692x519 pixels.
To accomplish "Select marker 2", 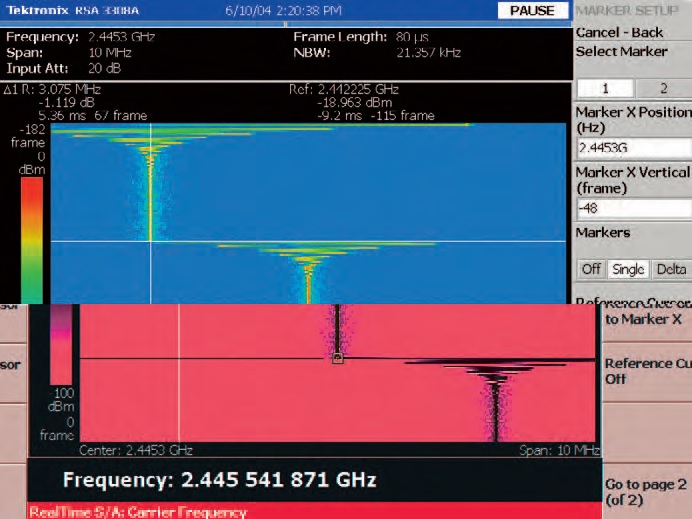I will 662,88.
